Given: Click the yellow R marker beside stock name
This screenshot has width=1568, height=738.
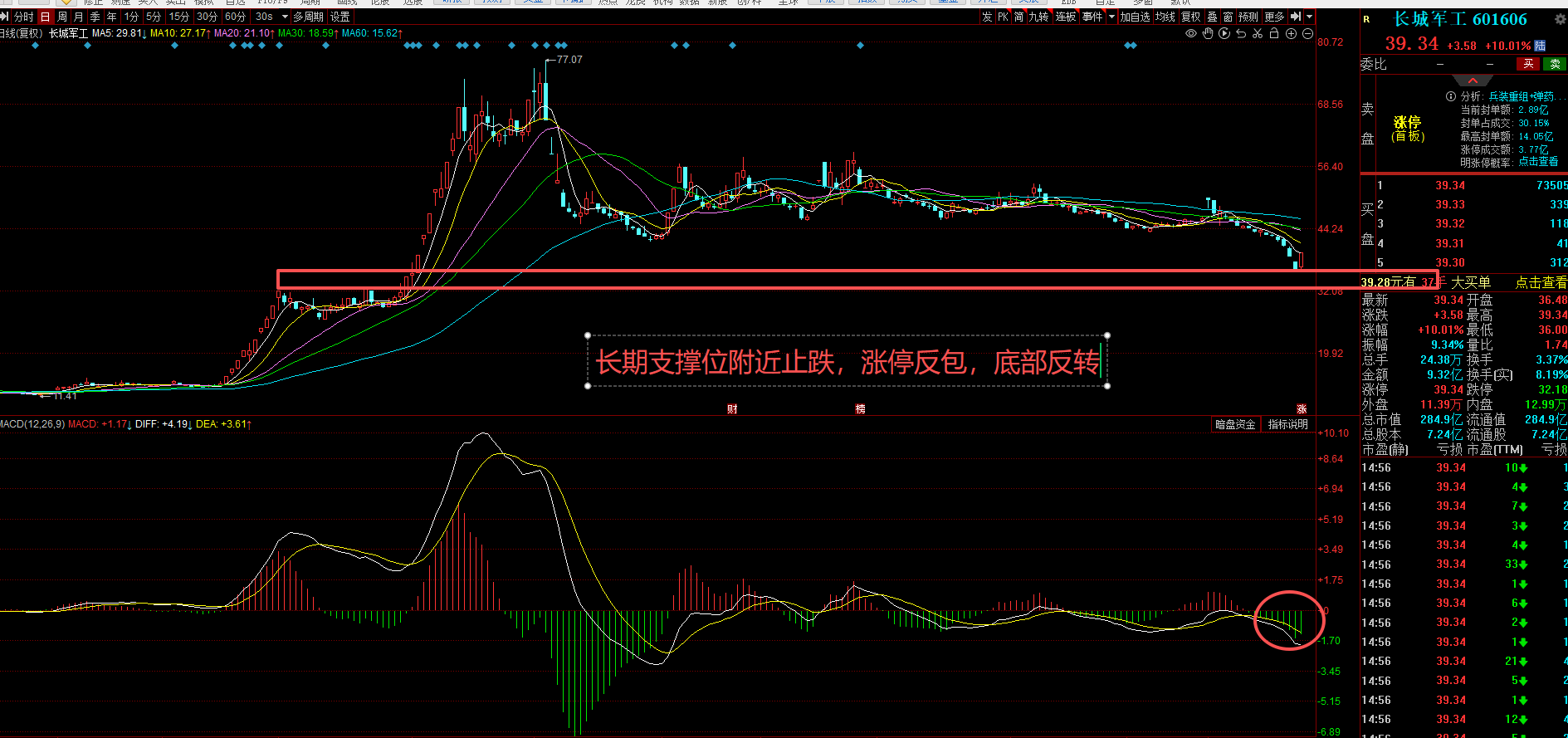Looking at the screenshot, I should [1366, 19].
